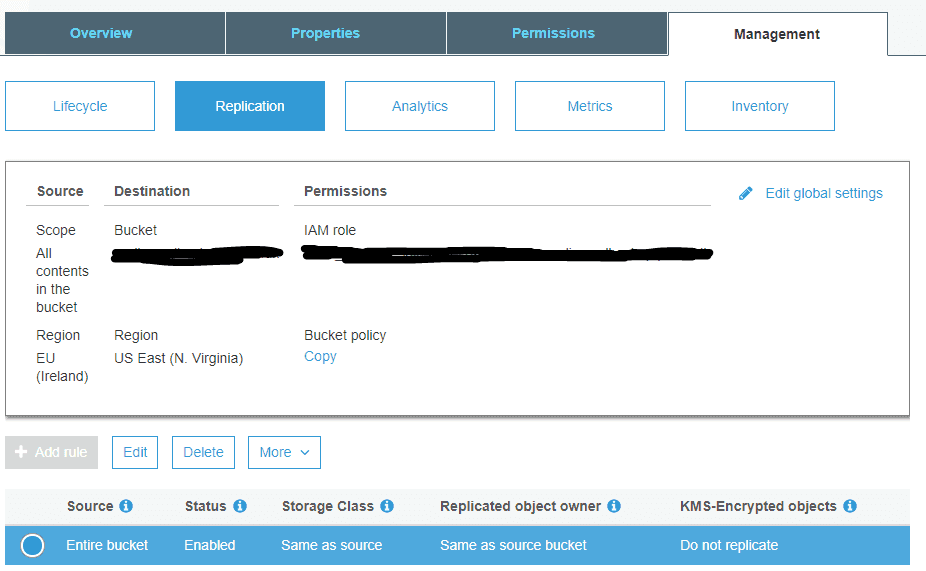Image resolution: width=926 pixels, height=571 pixels.
Task: Click the Edit rule button
Action: (135, 452)
